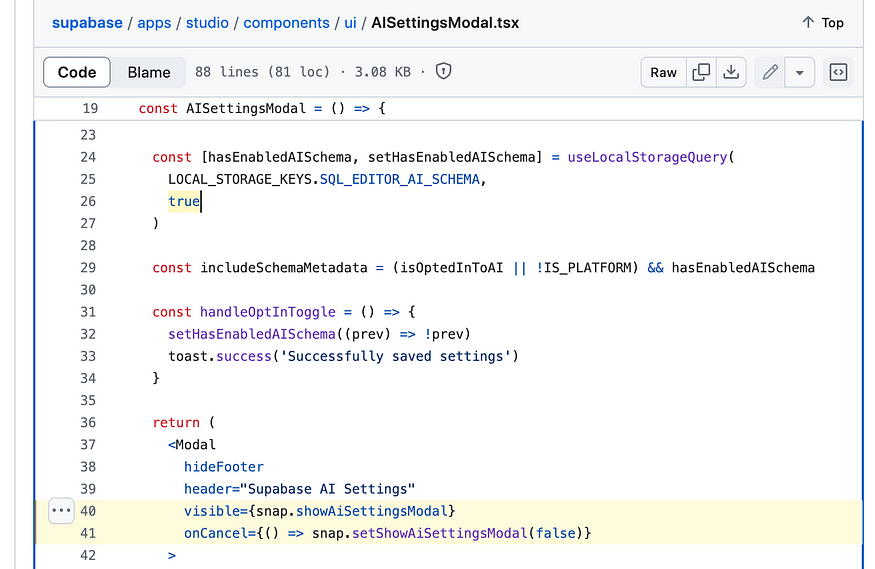Click IS_PLATFORM constant on line 29
The height and width of the screenshot is (569, 875).
pos(587,268)
